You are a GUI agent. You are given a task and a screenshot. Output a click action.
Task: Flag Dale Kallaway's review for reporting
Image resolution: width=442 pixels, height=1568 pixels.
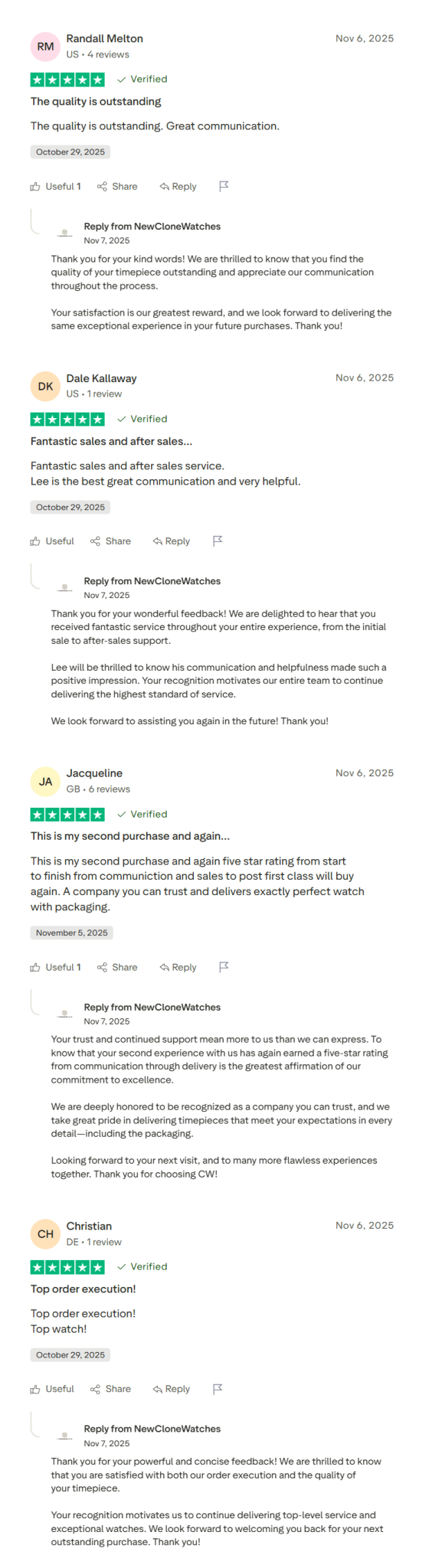coord(218,541)
